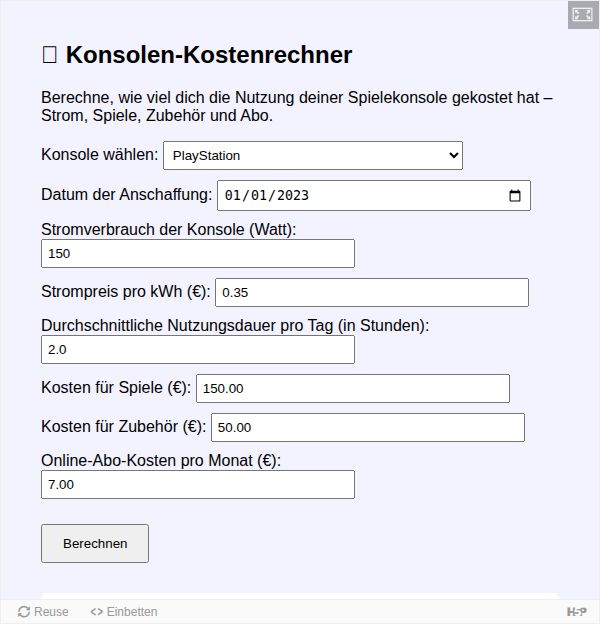Viewport: 600px width, 624px height.
Task: Focus the Online-Abo-Kosten pro Monat field
Action: click(x=198, y=485)
